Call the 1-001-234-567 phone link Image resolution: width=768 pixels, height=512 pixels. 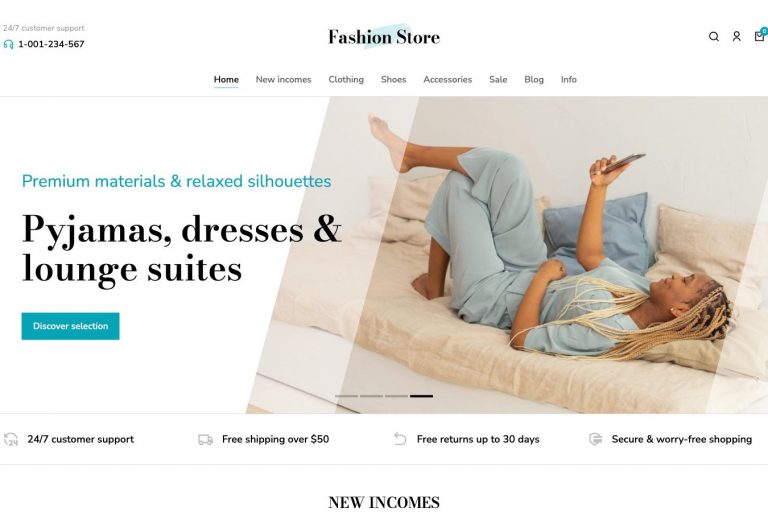click(51, 44)
